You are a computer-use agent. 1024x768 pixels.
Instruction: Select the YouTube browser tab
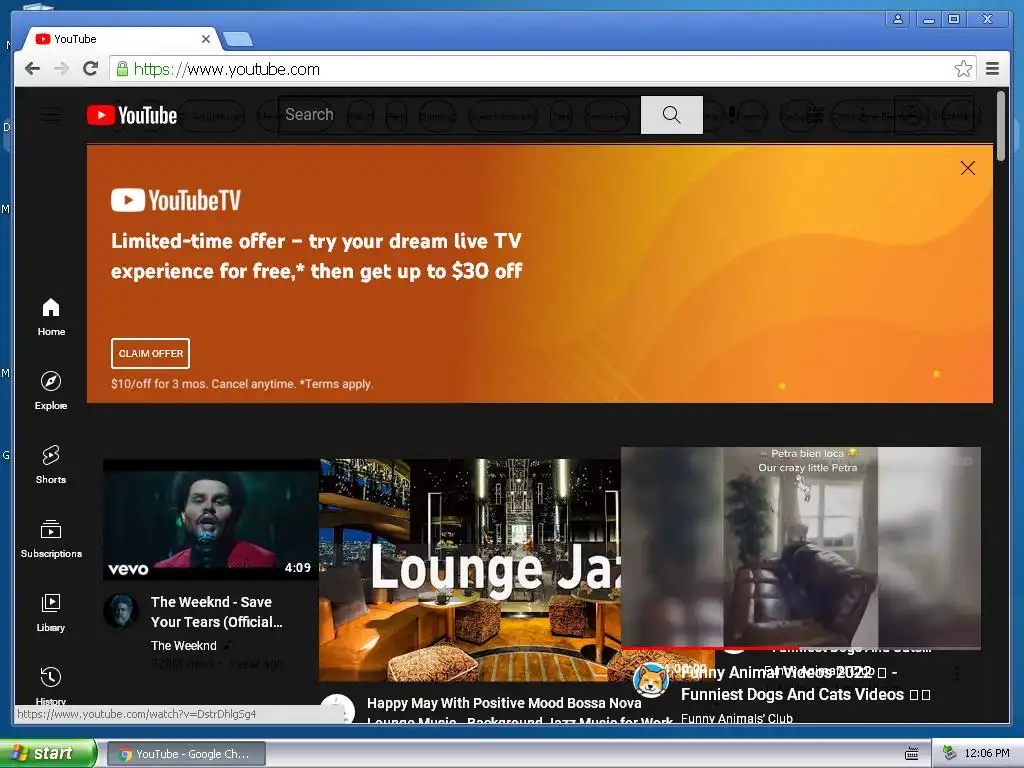pyautogui.click(x=121, y=39)
